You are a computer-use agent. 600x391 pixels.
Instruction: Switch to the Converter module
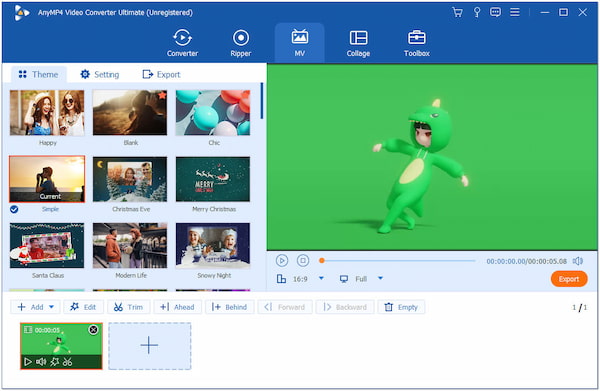coord(183,43)
